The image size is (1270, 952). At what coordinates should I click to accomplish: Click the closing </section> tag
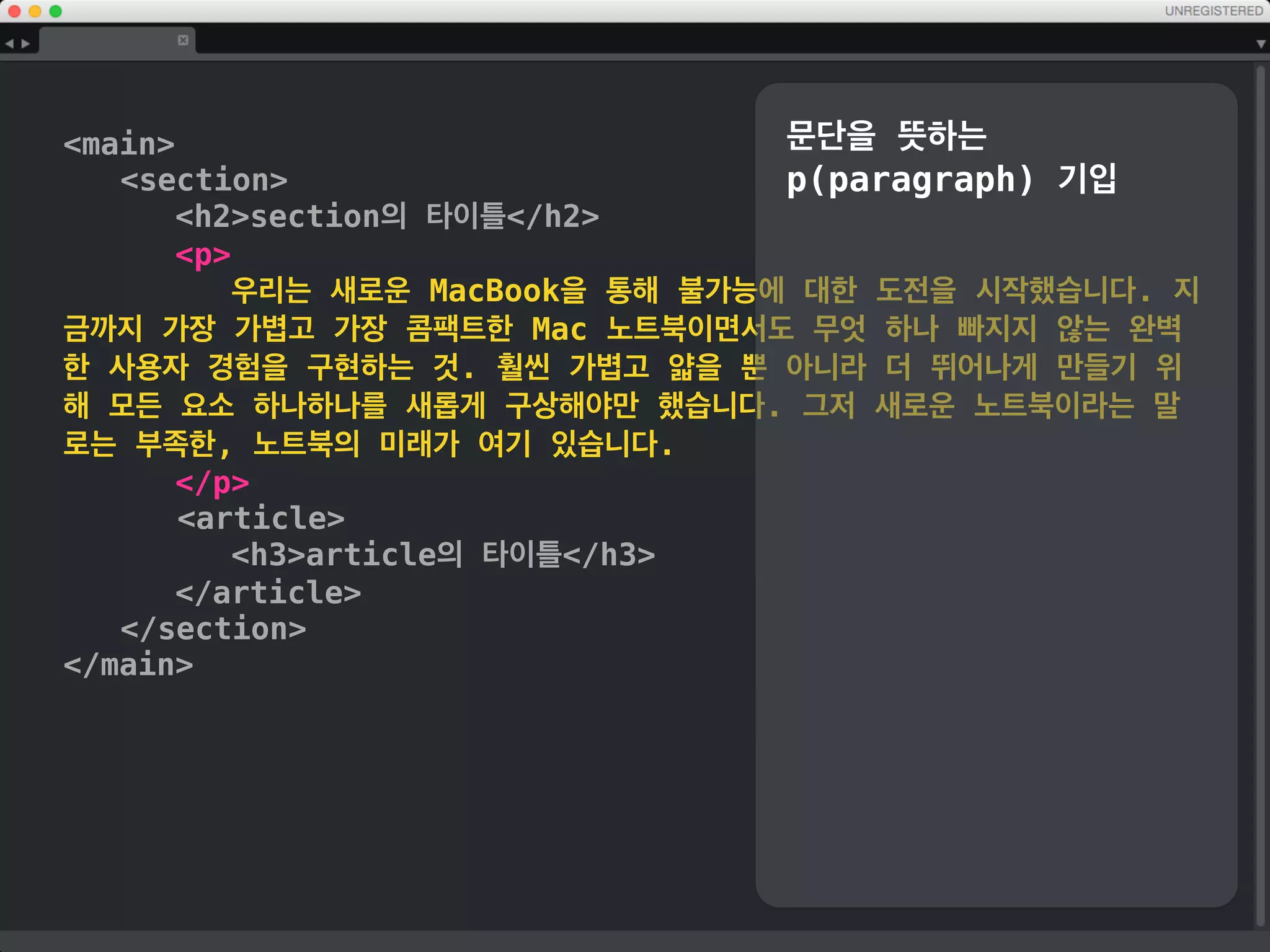pos(213,628)
